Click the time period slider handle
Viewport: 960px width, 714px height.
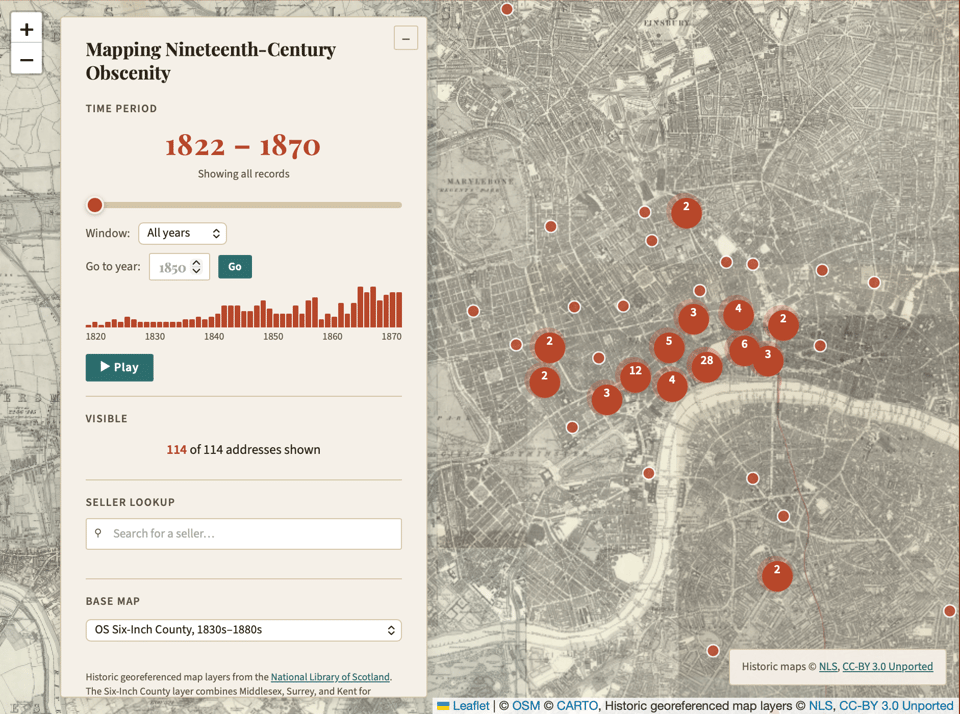pos(95,204)
